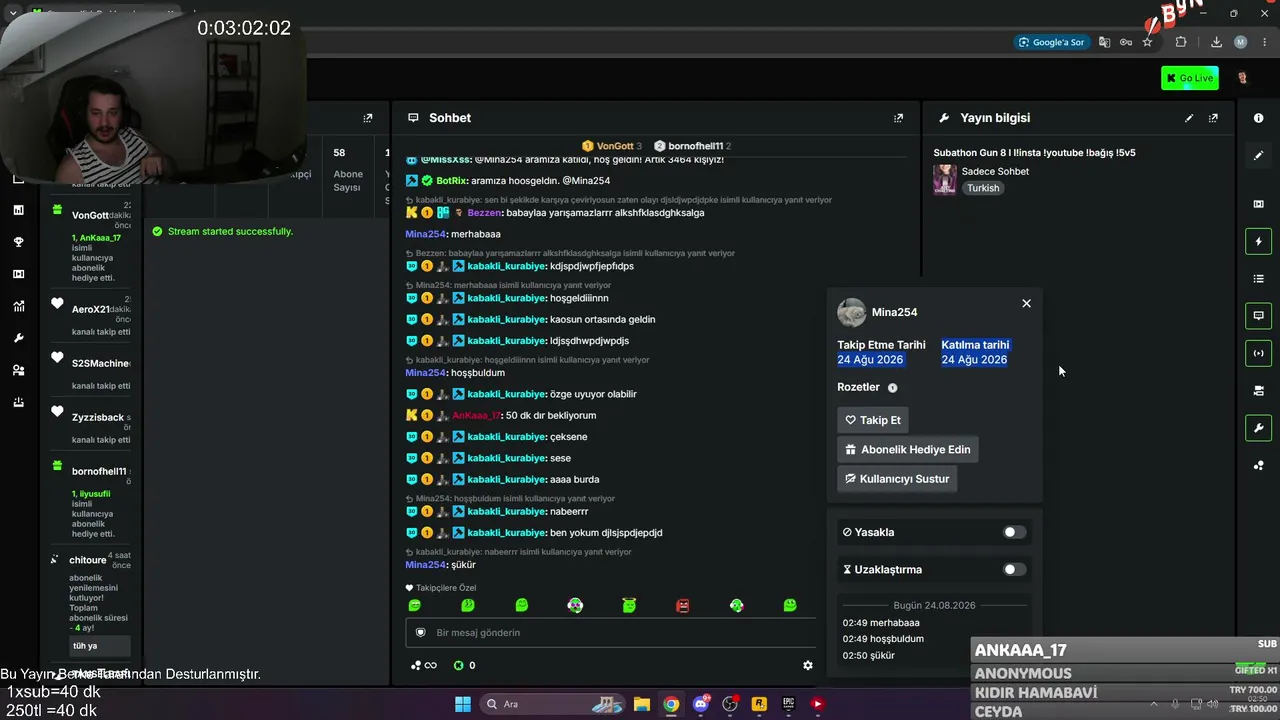Click the Sadece Sohbet category thumbnail
The image size is (1280, 720).
pos(945,179)
